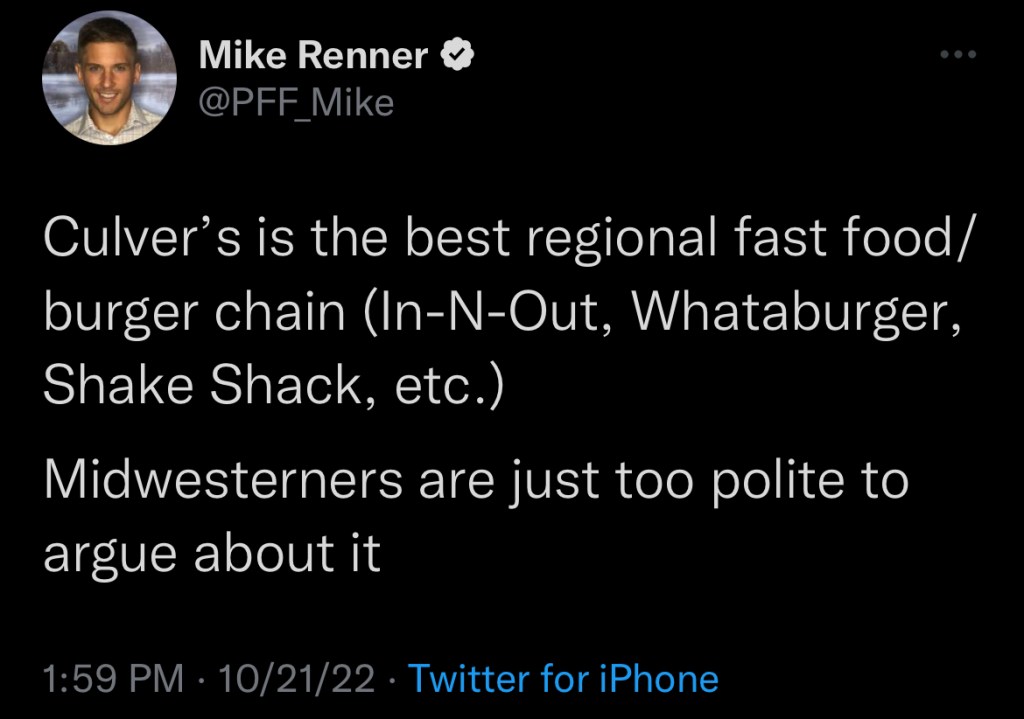Screen dimensions: 1024x719
Task: Tap the phrase argue about it
Action: 211,551
